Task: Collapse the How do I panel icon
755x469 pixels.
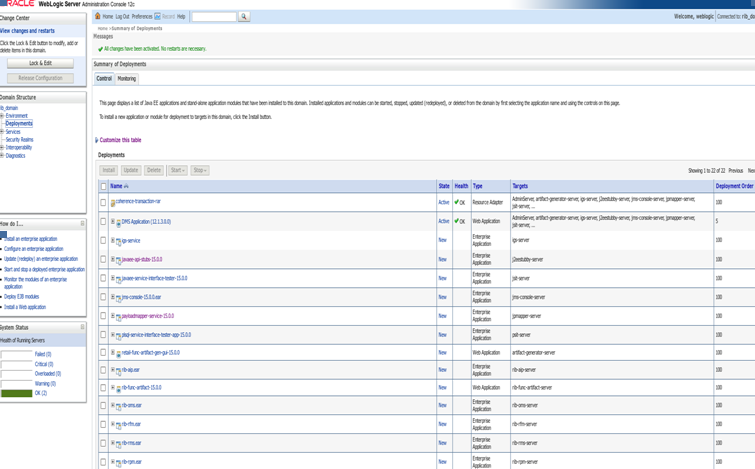Action: (82, 223)
